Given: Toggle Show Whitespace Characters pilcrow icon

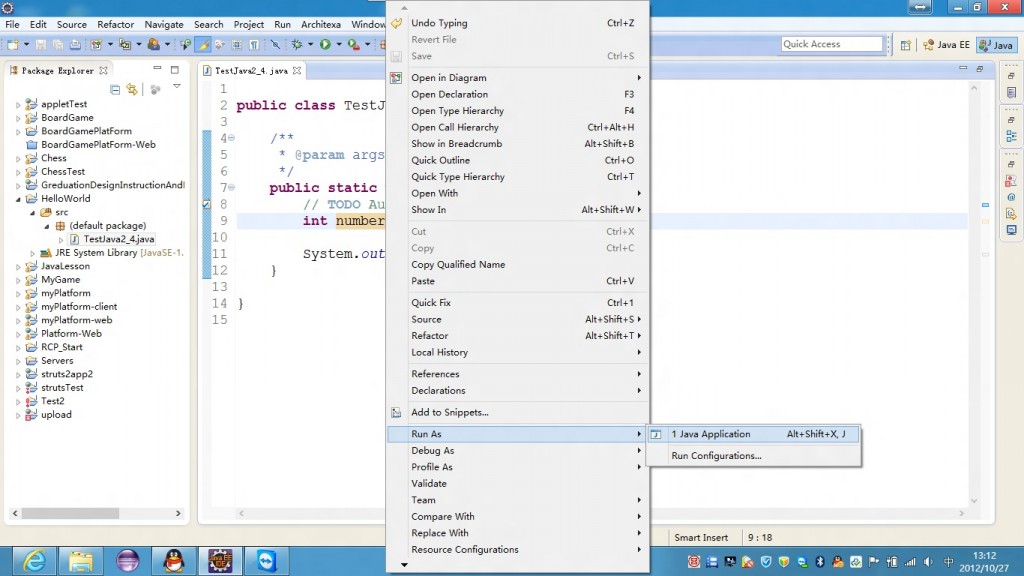Looking at the screenshot, I should 255,45.
